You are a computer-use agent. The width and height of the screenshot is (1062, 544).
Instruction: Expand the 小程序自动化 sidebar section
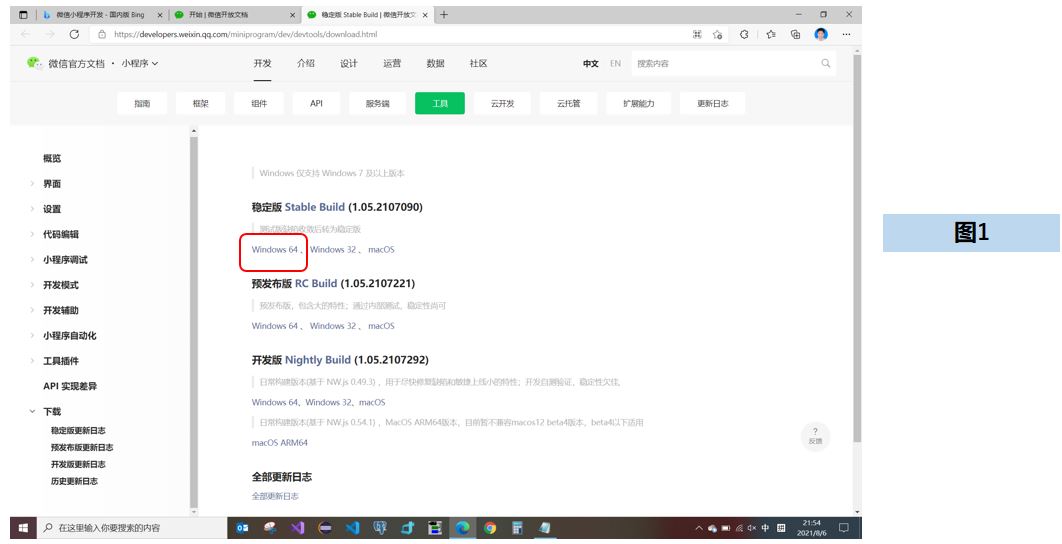pos(70,335)
